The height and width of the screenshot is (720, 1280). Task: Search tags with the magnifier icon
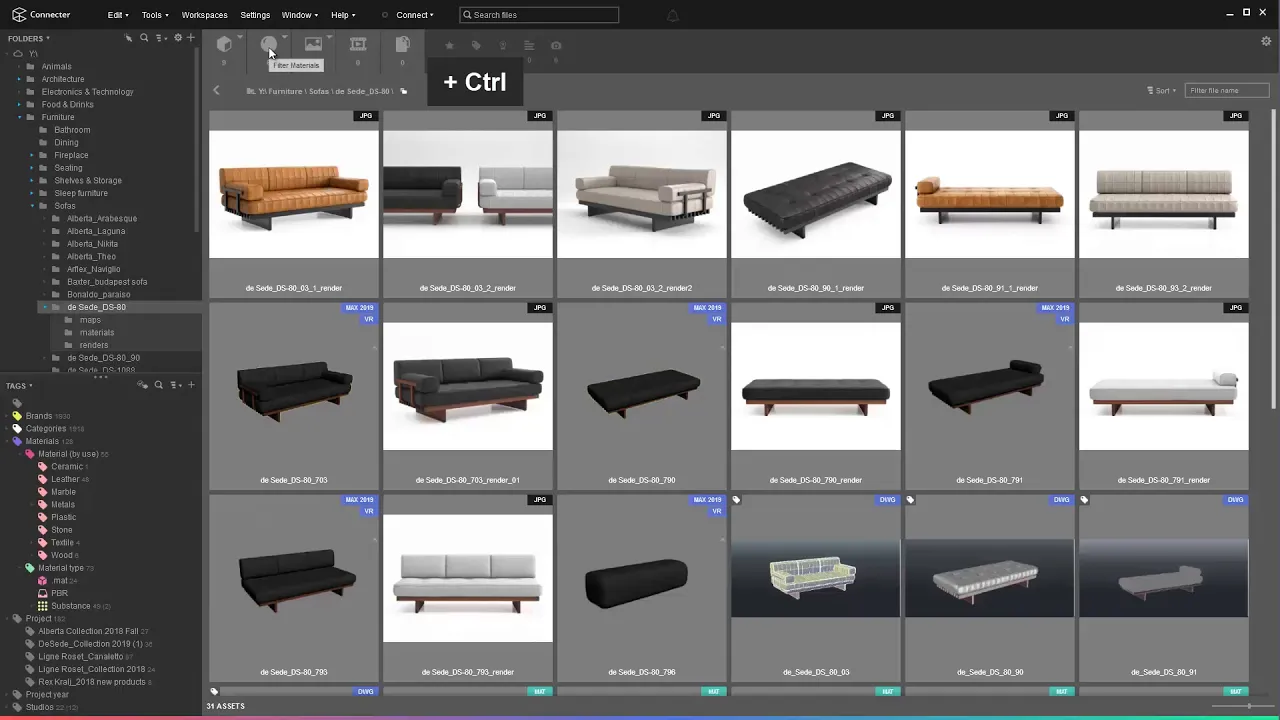click(x=158, y=385)
